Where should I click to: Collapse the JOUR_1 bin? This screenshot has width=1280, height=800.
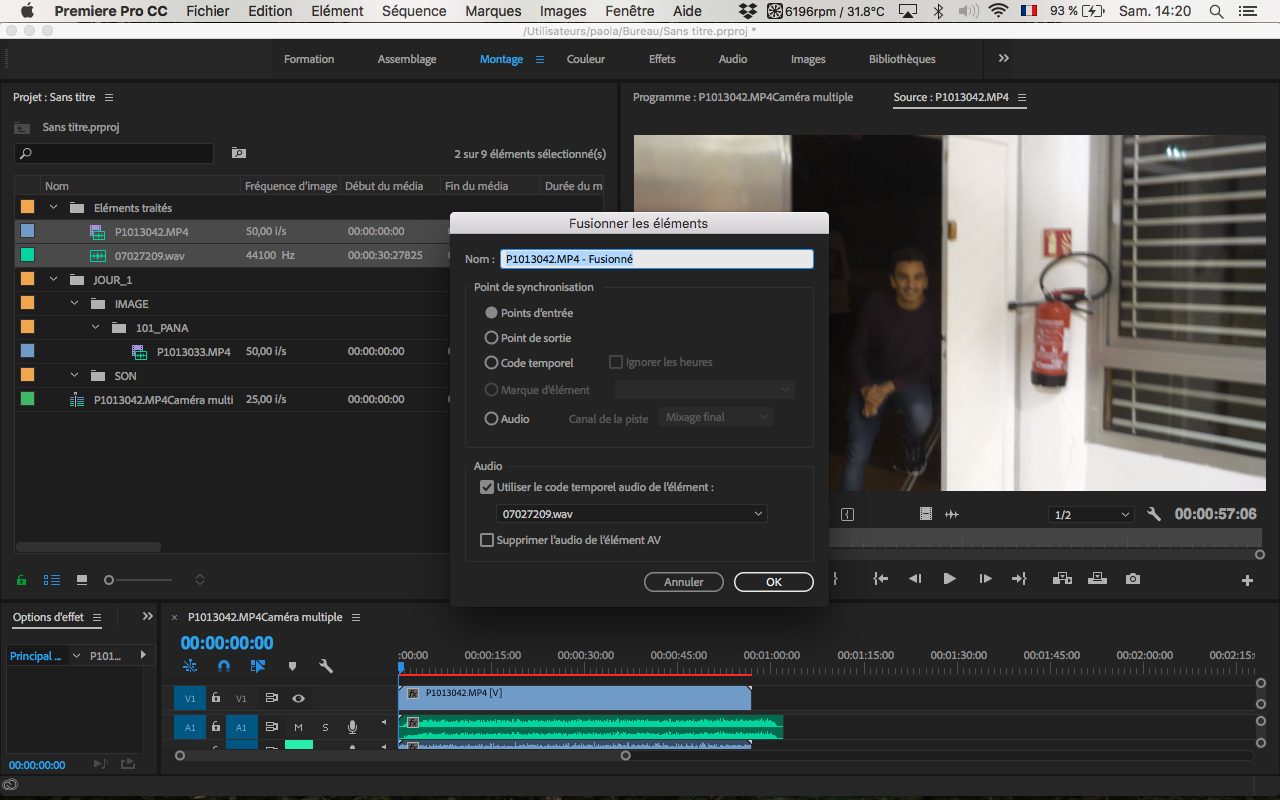[x=54, y=280]
